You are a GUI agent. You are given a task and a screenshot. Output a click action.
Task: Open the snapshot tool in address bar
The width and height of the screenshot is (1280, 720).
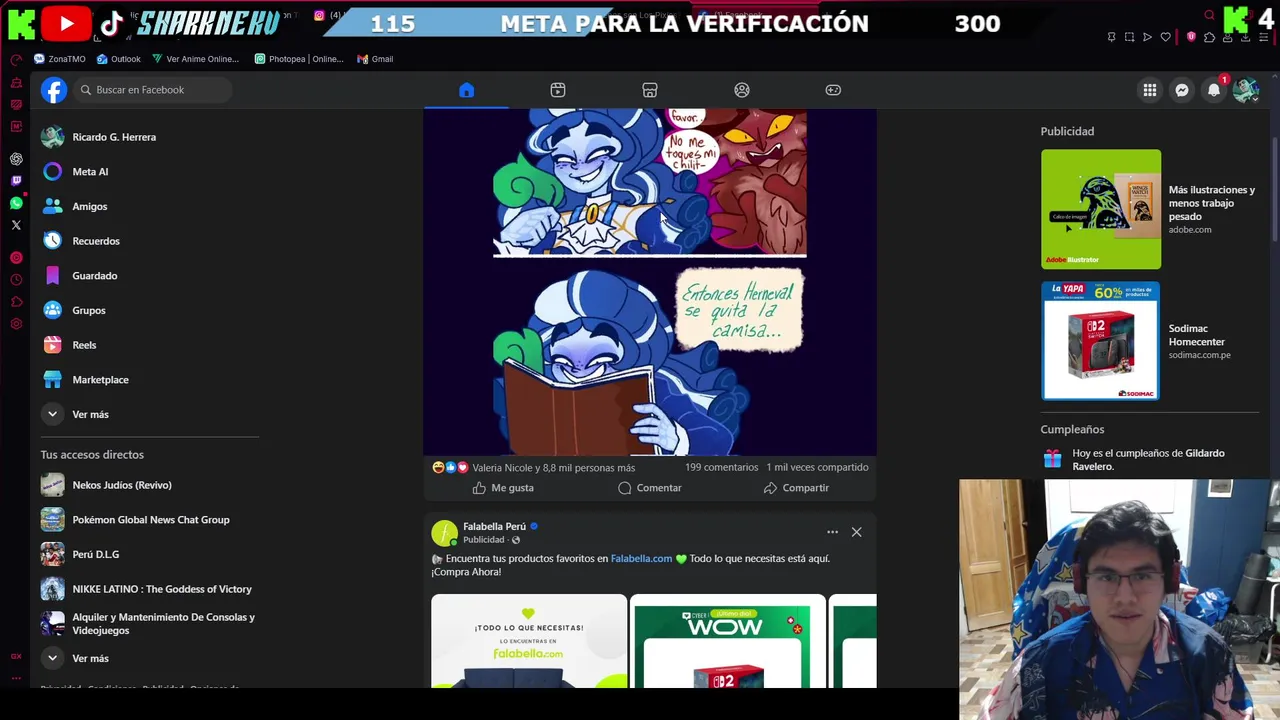pyautogui.click(x=1130, y=37)
